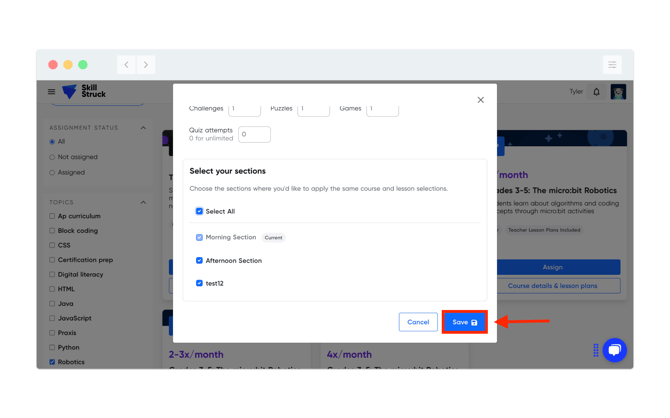Select the Not assigned radio option
The image size is (670, 418).
(x=52, y=157)
